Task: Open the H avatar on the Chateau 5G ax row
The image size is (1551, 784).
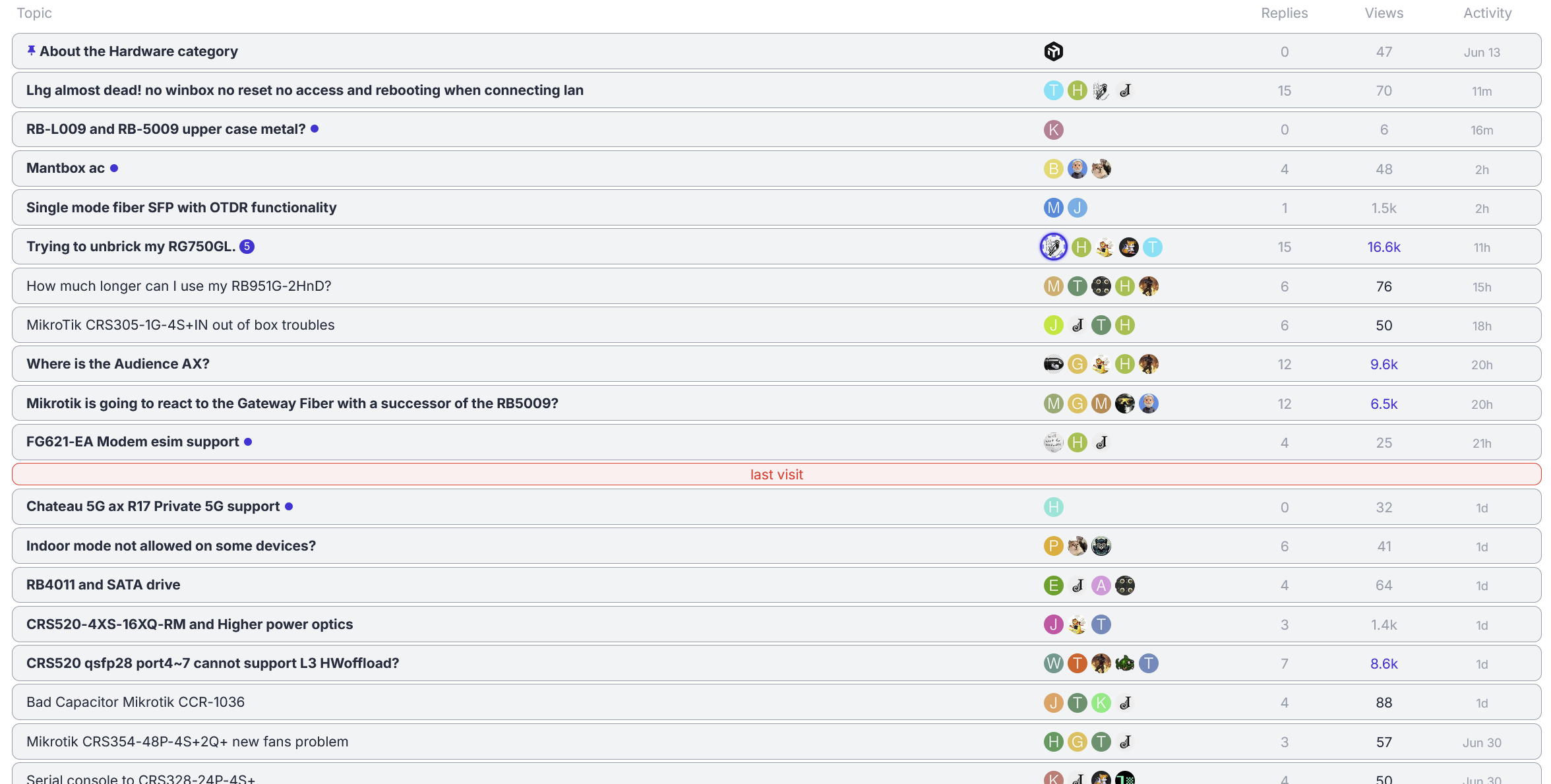Action: (1053, 507)
